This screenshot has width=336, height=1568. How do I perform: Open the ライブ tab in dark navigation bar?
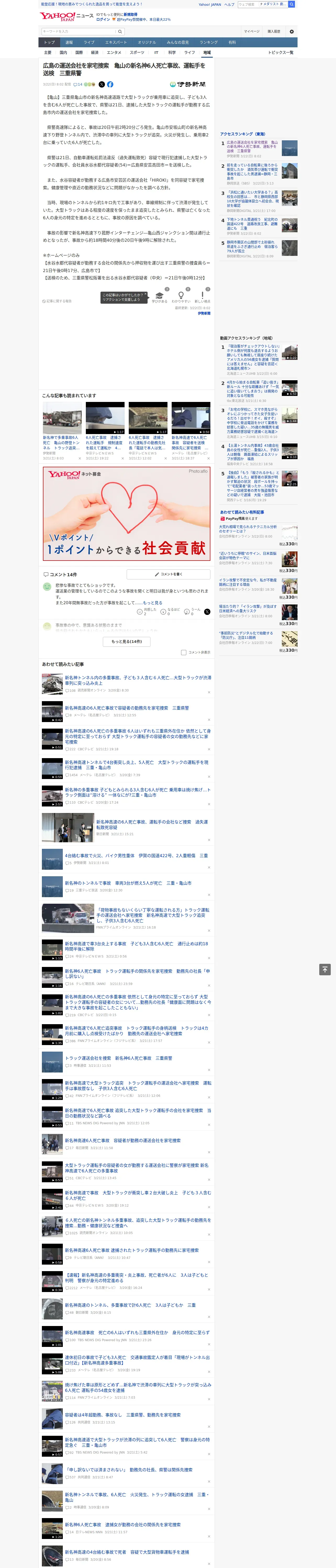[x=89, y=43]
